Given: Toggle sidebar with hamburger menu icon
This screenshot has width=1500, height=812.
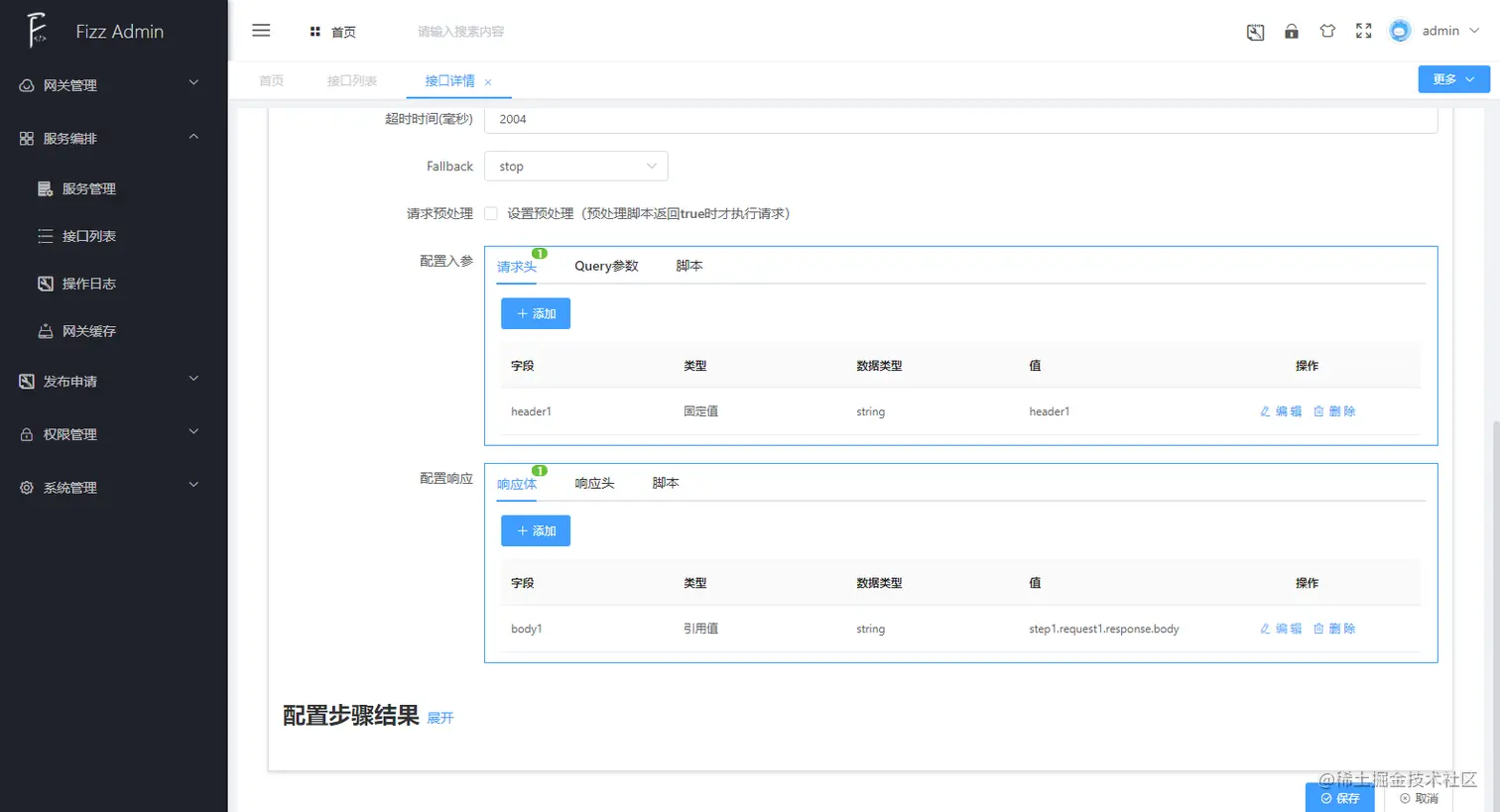Looking at the screenshot, I should (x=261, y=31).
